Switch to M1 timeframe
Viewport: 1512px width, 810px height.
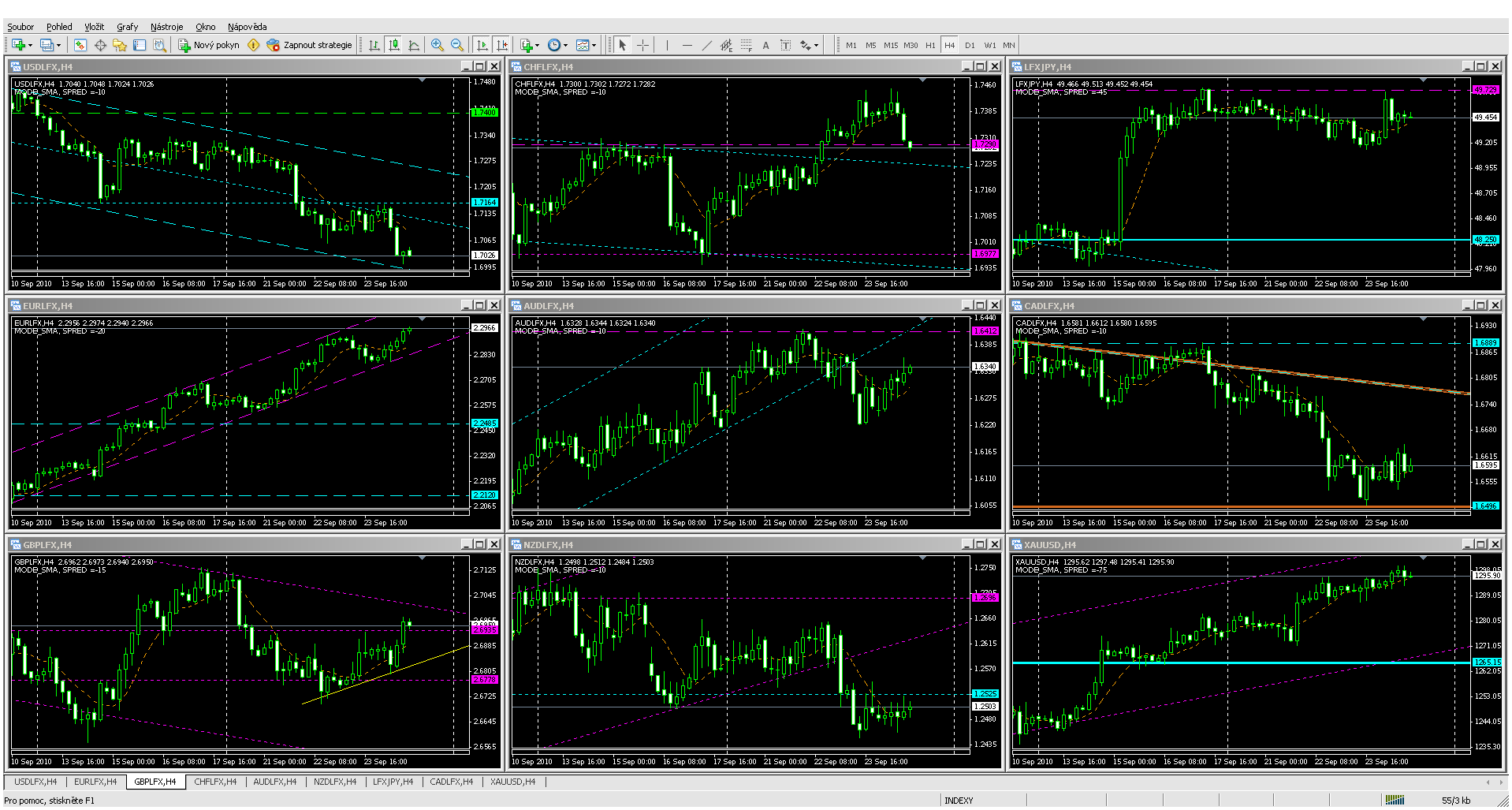(851, 46)
